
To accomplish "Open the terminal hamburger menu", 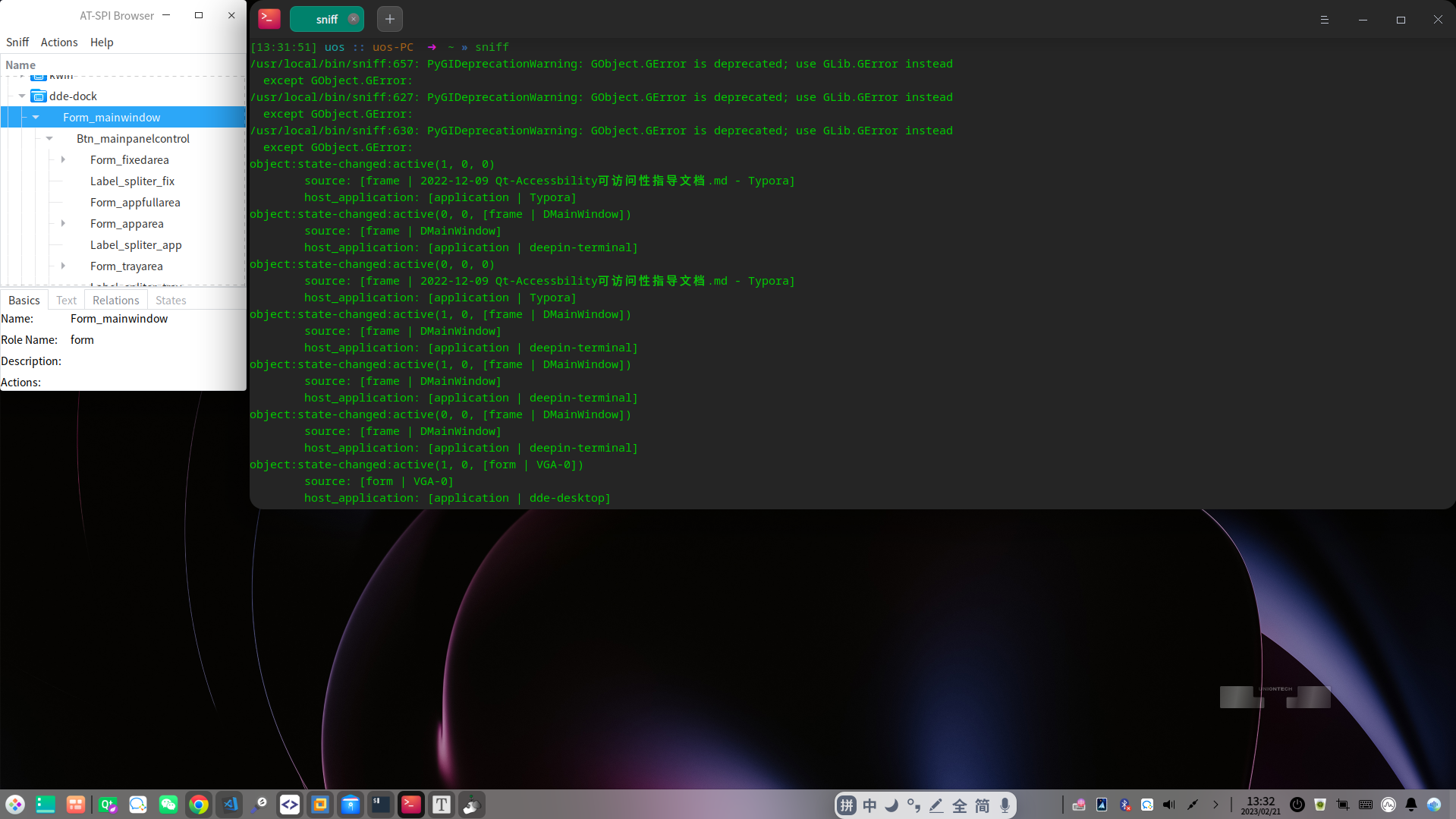I will pos(1324,20).
